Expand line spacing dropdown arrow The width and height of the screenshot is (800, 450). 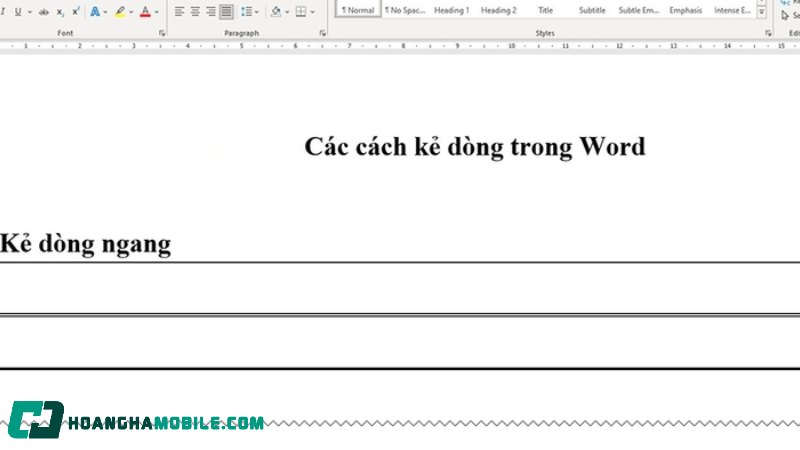(257, 12)
